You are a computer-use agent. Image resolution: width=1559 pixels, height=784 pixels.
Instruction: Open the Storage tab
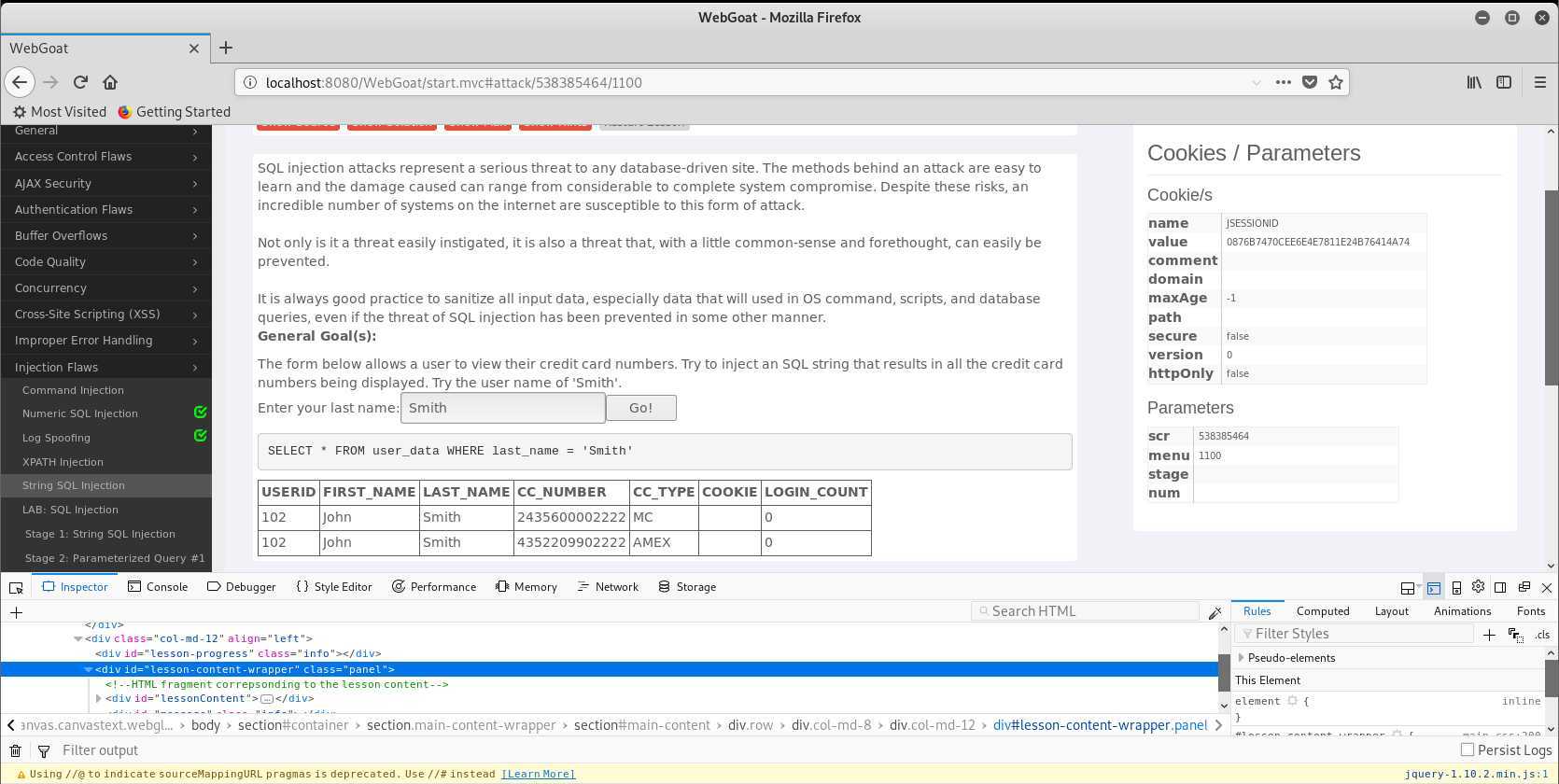(x=687, y=587)
